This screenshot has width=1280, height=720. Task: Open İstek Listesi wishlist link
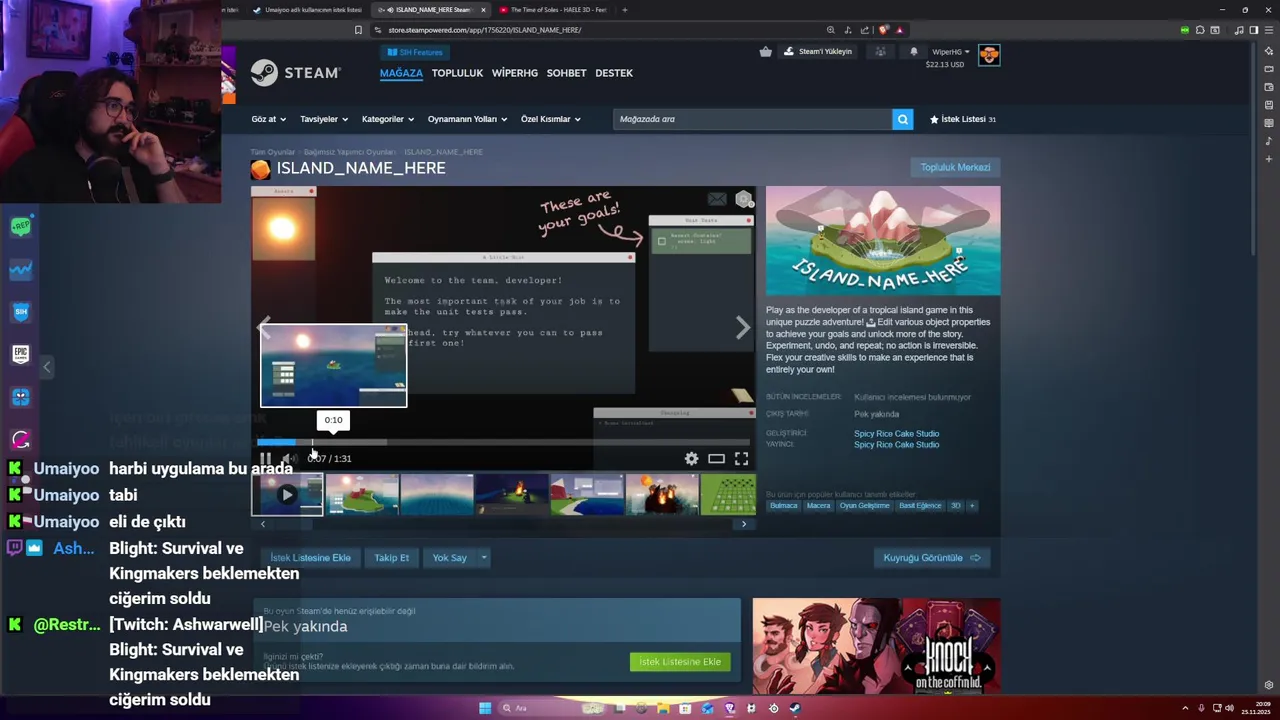(962, 119)
